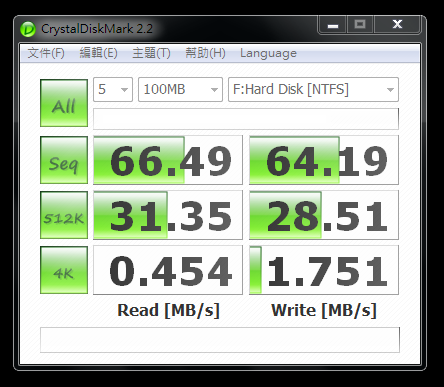Select the 512K write result 28.51
444x387 pixels.
(x=324, y=215)
